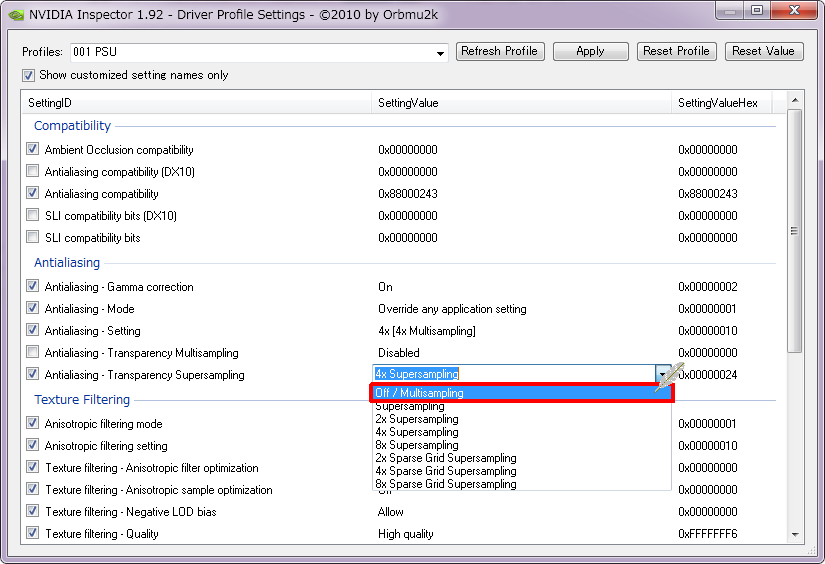
Task: Toggle Anisotropic filter optimization checkbox
Action: [33, 467]
